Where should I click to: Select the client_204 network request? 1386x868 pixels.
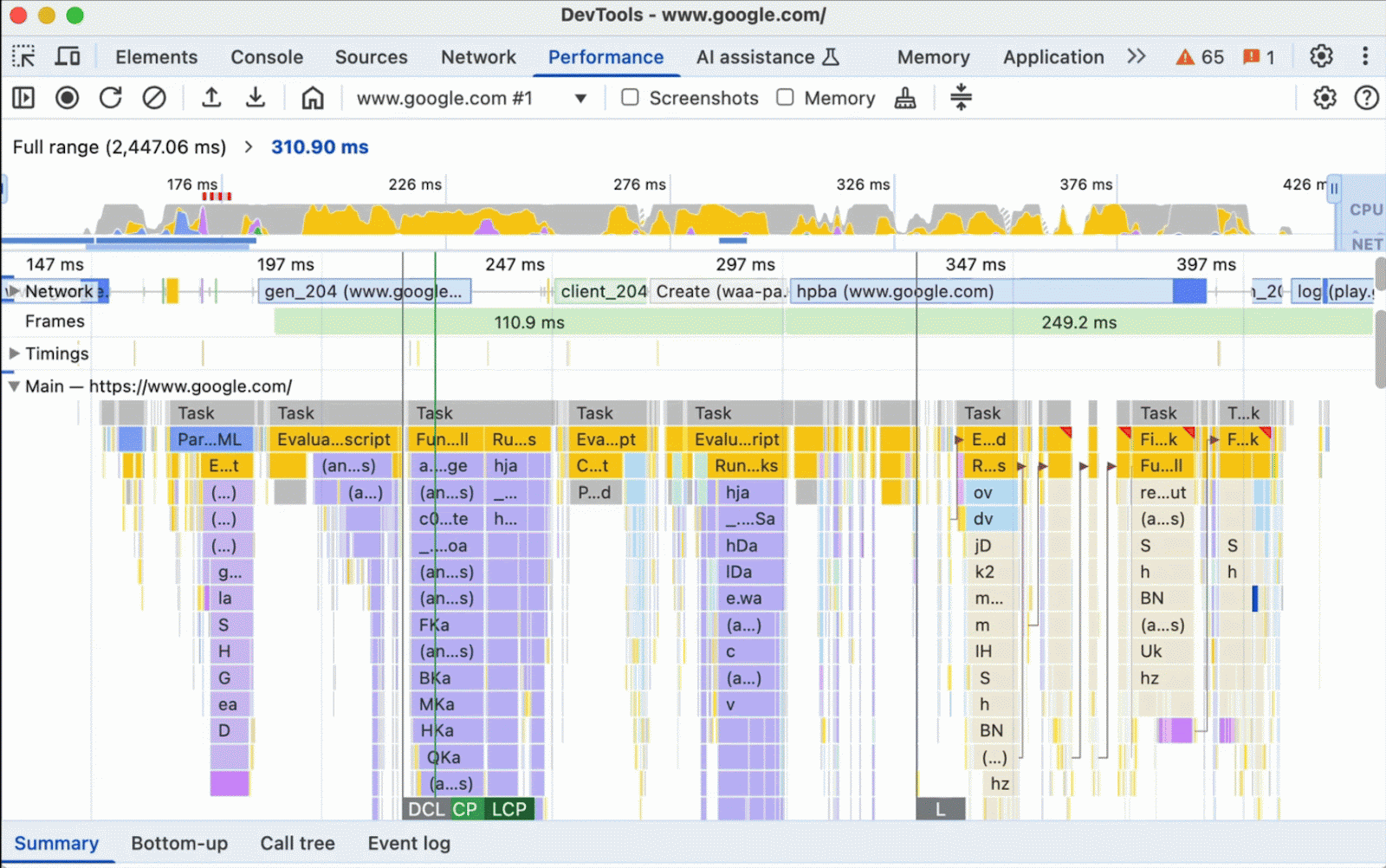[x=603, y=291]
